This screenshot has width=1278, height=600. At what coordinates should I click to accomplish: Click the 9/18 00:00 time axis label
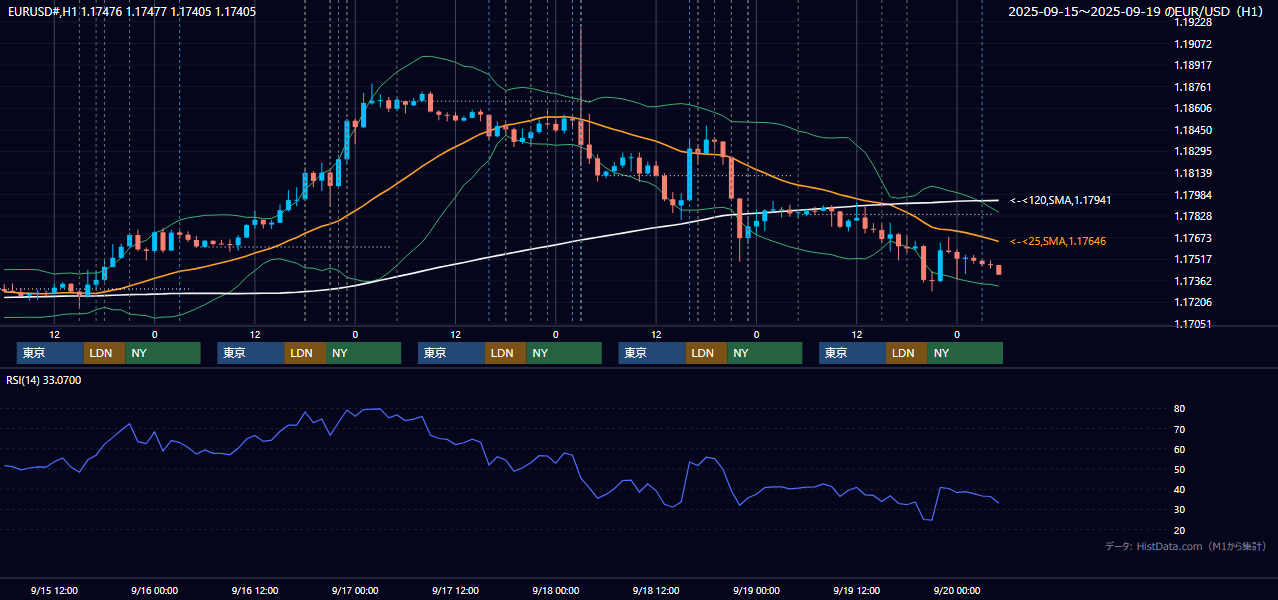tap(555, 590)
